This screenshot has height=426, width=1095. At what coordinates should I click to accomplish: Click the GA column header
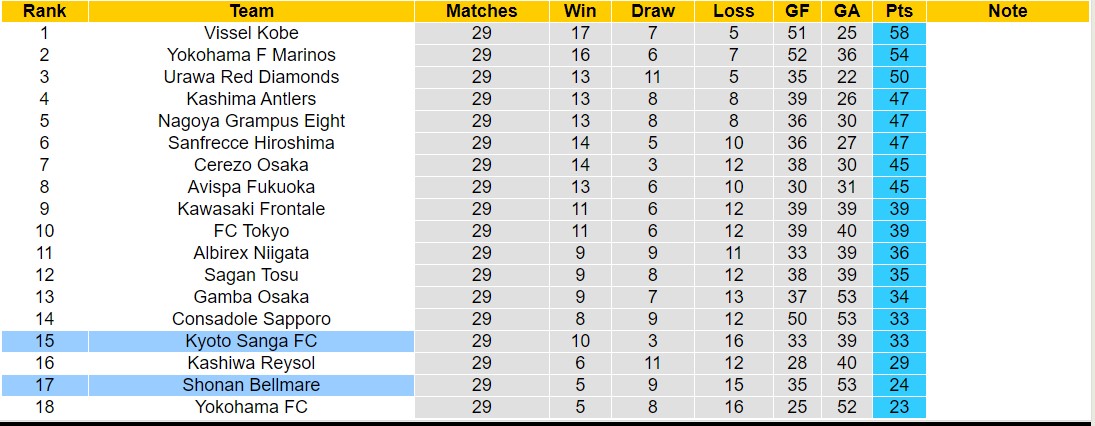tap(847, 11)
